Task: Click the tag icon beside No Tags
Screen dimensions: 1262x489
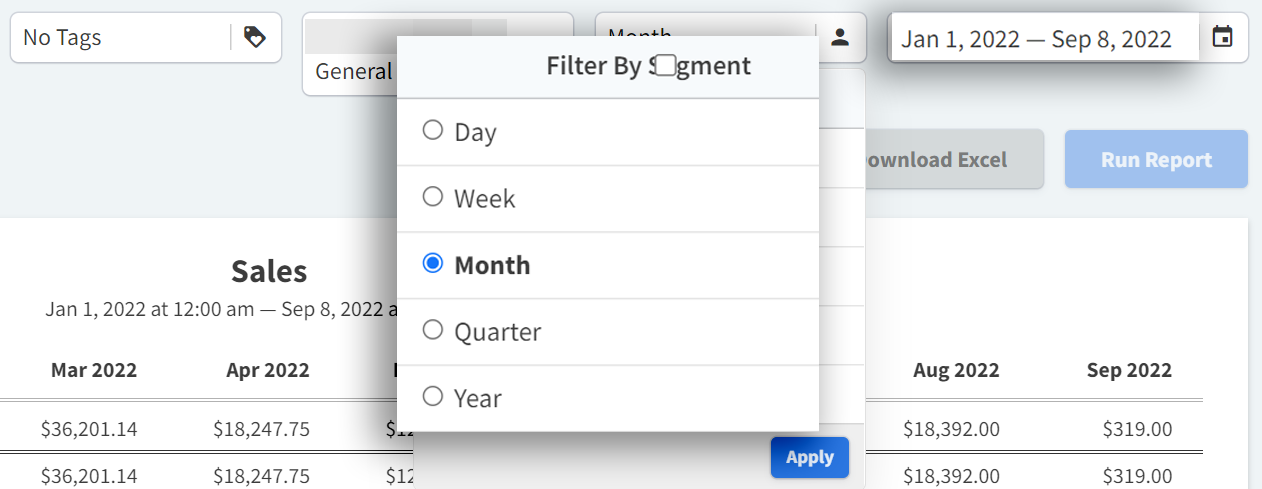Action: click(x=255, y=38)
